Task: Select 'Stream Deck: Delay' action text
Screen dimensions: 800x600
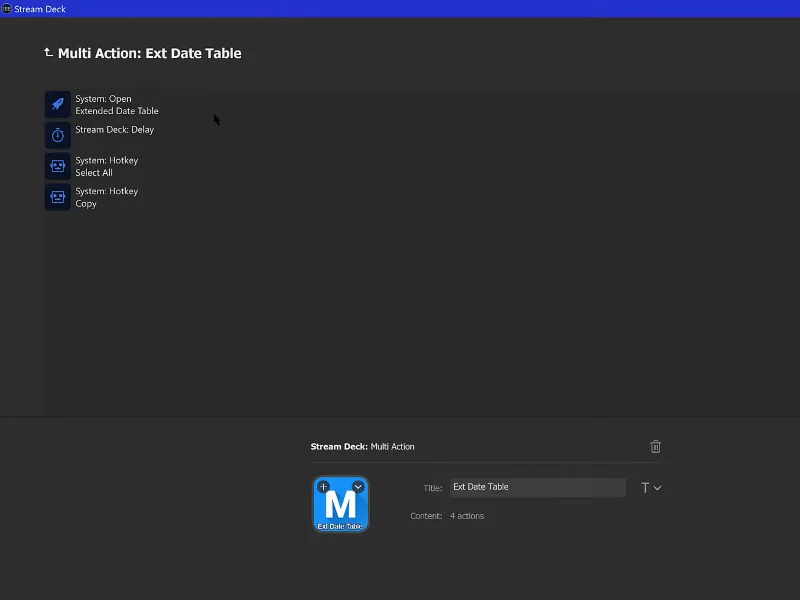Action: point(115,130)
